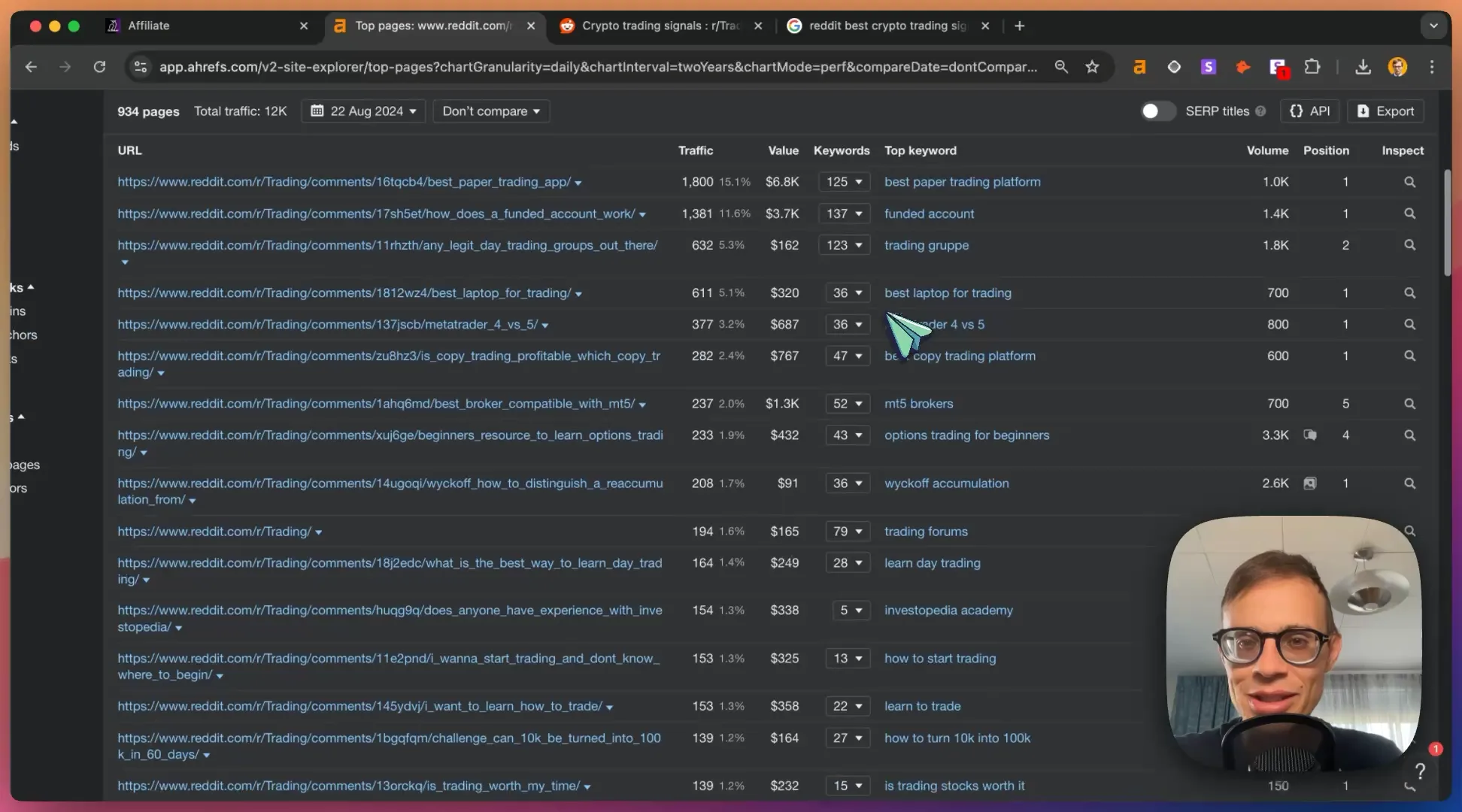This screenshot has width=1462, height=812.
Task: Open the Don't compare dropdown
Action: tap(491, 111)
